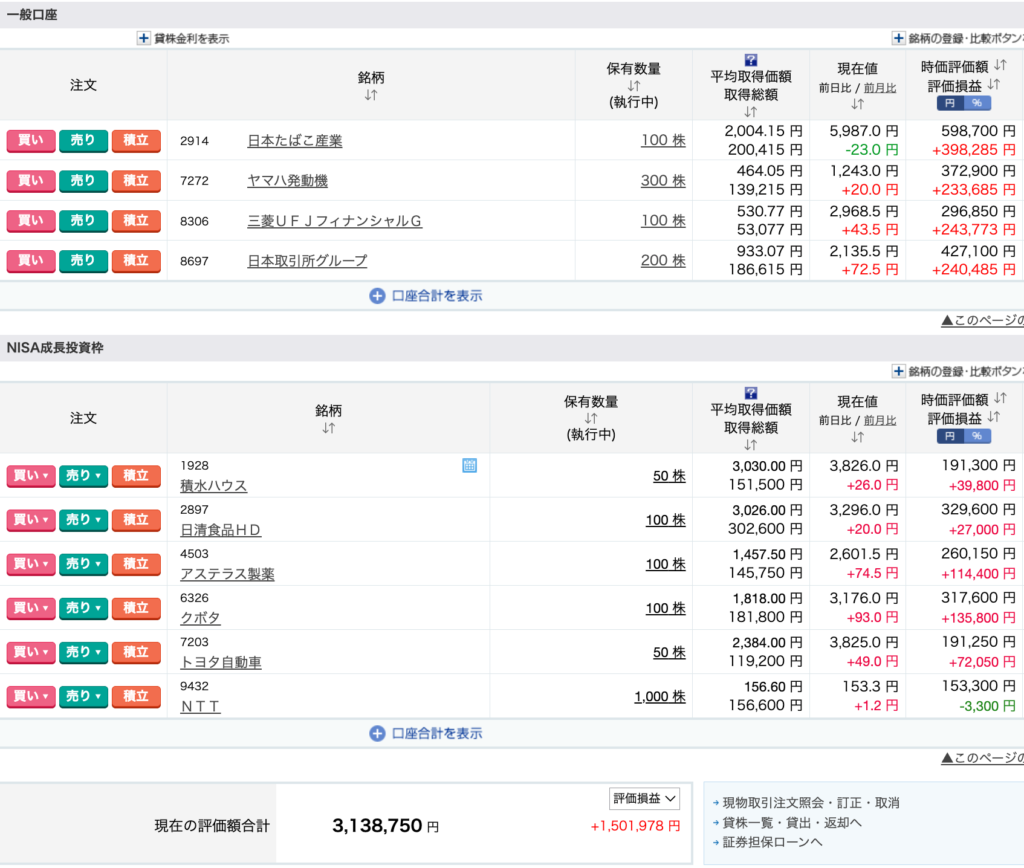The width and height of the screenshot is (1024, 868).
Task: Open the 日本たばこ産業 stock link
Action: pyautogui.click(x=294, y=141)
